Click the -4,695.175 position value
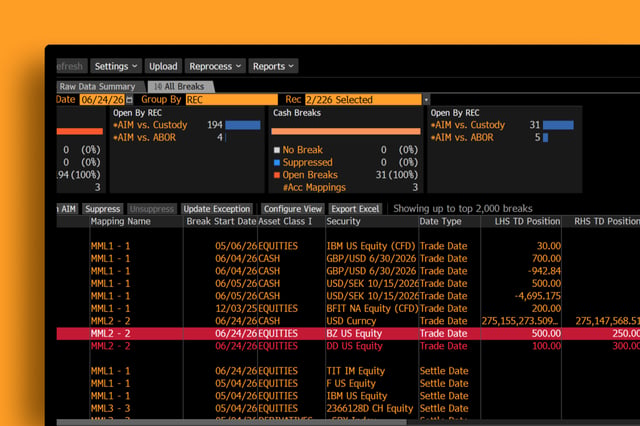Screen dimensions: 640x426 click(x=538, y=296)
